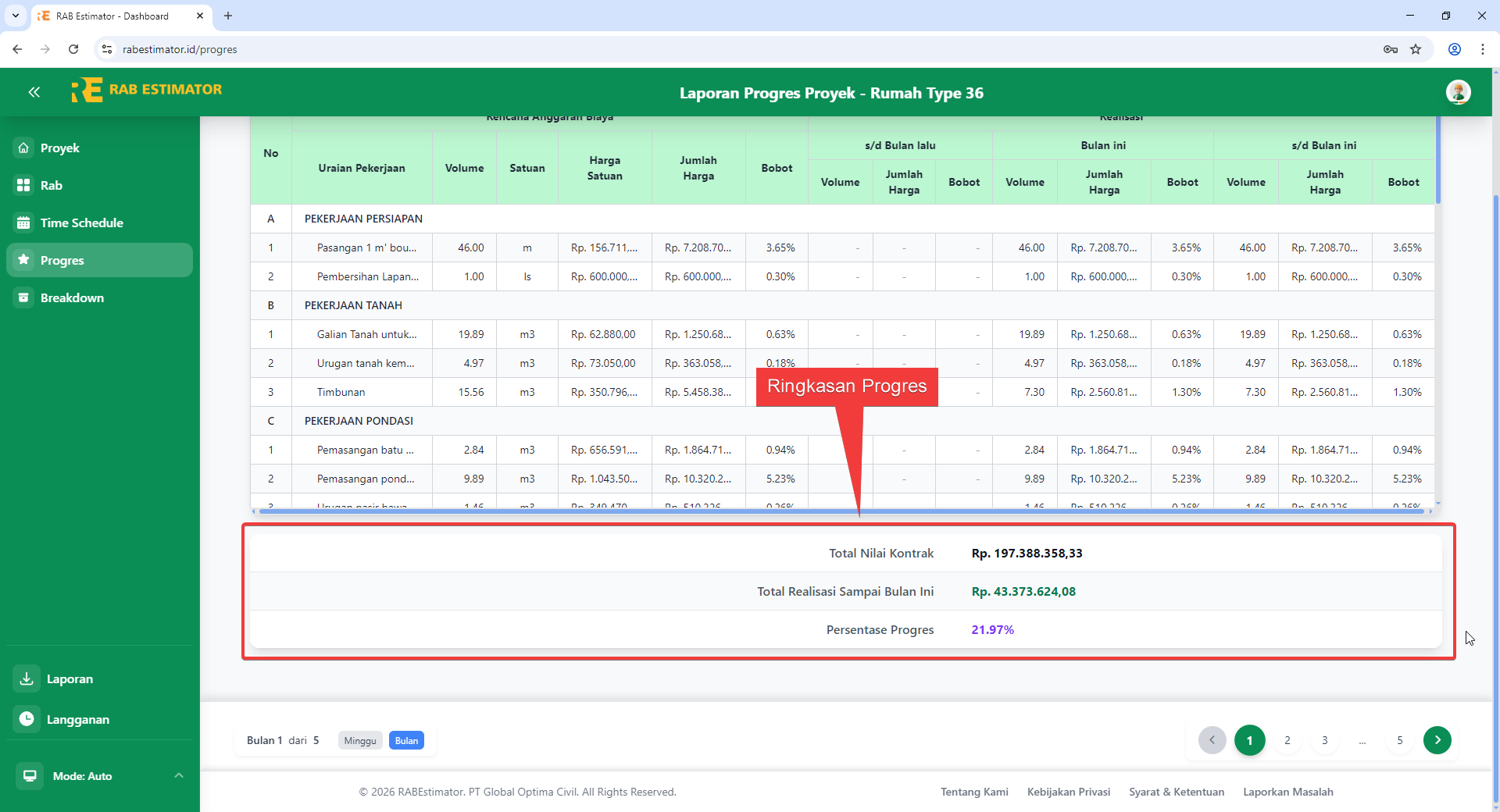Image resolution: width=1500 pixels, height=812 pixels.
Task: Collapse the sidebar with the double-chevron icon
Action: pyautogui.click(x=34, y=92)
